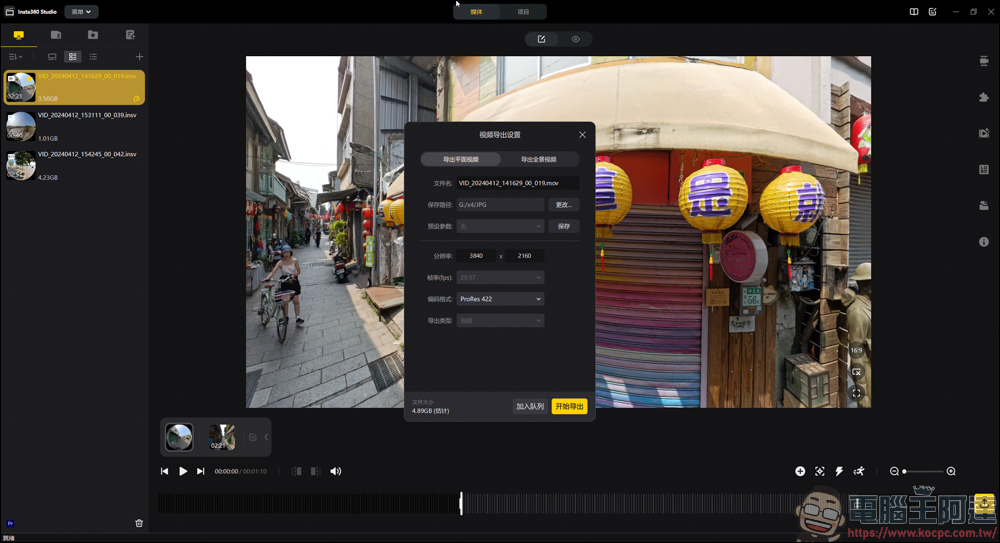
Task: Switch to the 项目 tab
Action: (523, 11)
